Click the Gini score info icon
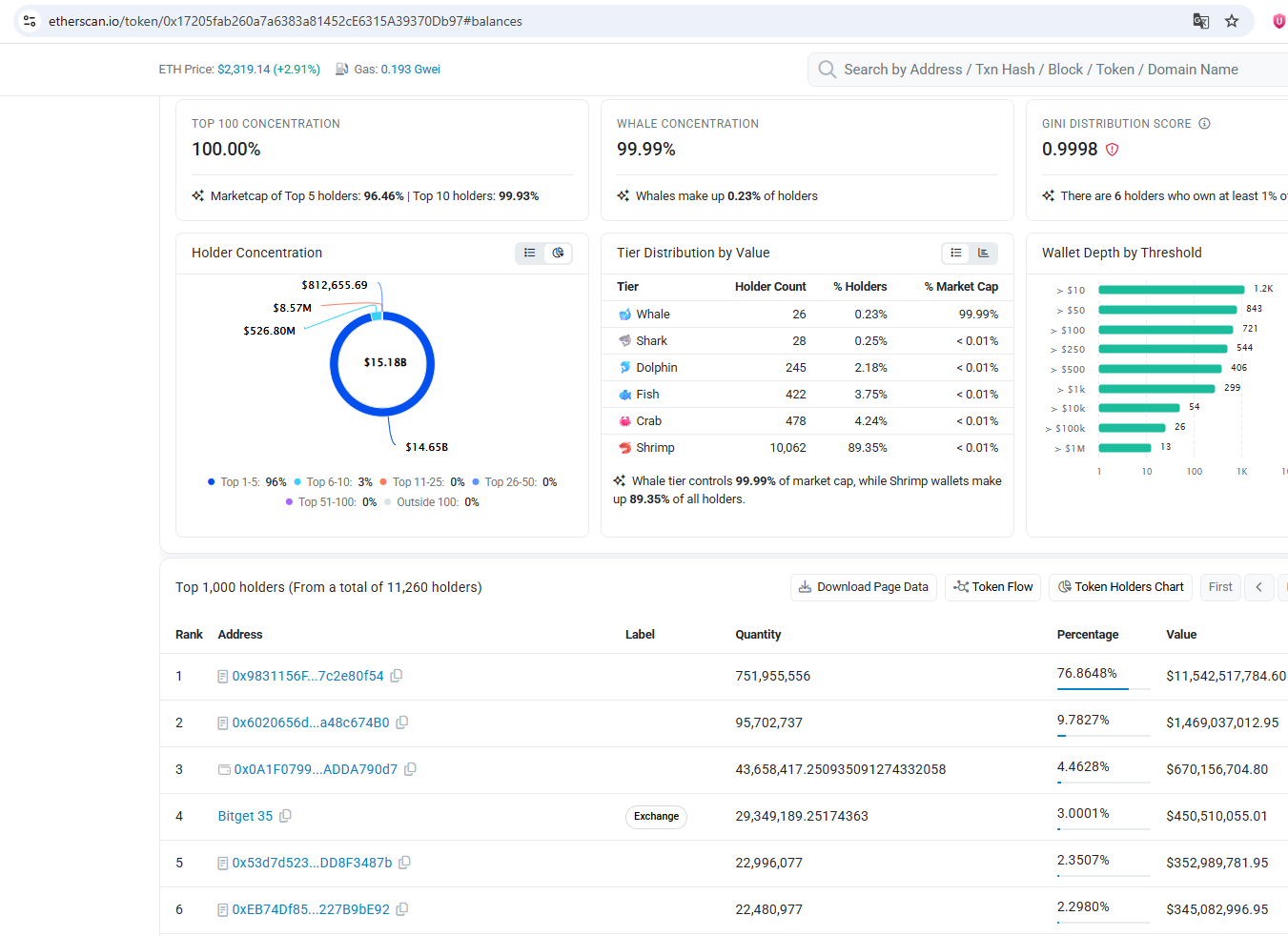The width and height of the screenshot is (1288, 936). click(x=1204, y=124)
